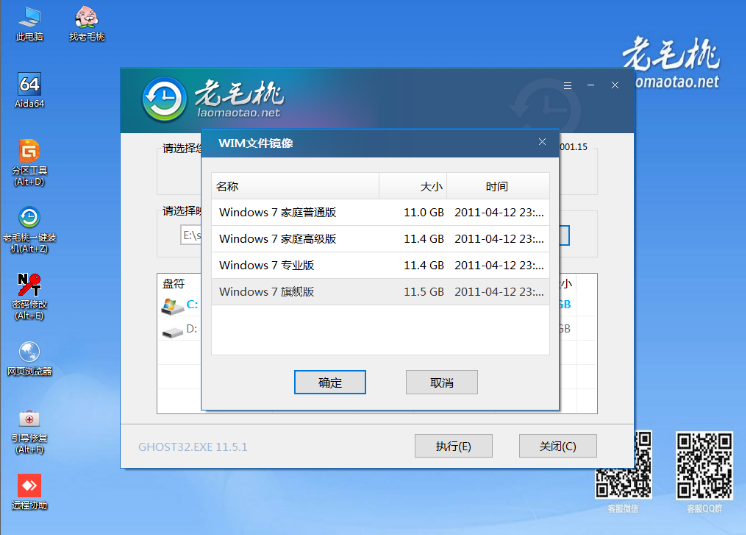
Task: Select Windows 7 家庭高级版 row
Action: pos(380,239)
